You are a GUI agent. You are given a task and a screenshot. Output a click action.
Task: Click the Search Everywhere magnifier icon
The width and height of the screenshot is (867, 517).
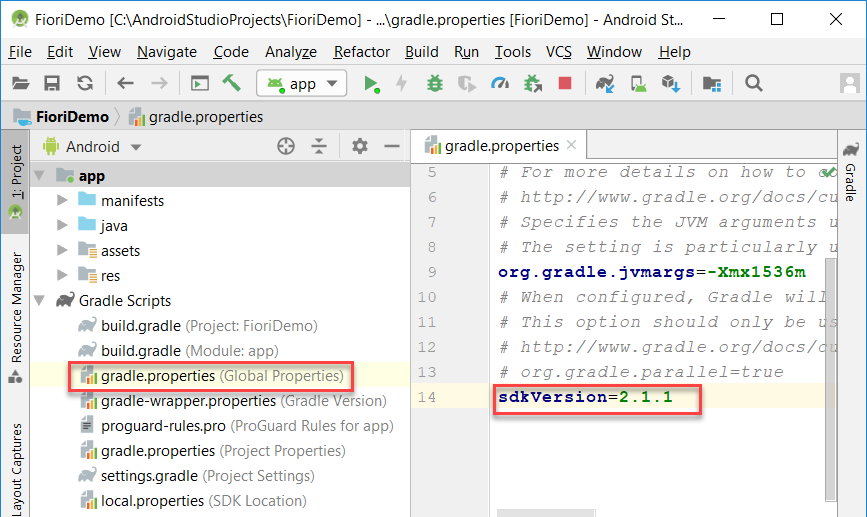[754, 83]
